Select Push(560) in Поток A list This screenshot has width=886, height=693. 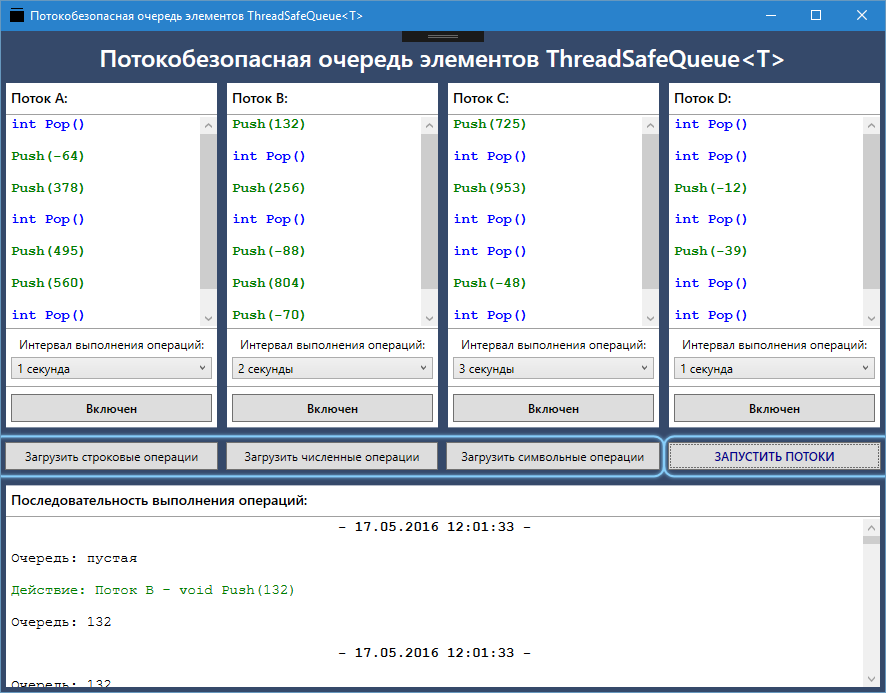click(x=48, y=282)
